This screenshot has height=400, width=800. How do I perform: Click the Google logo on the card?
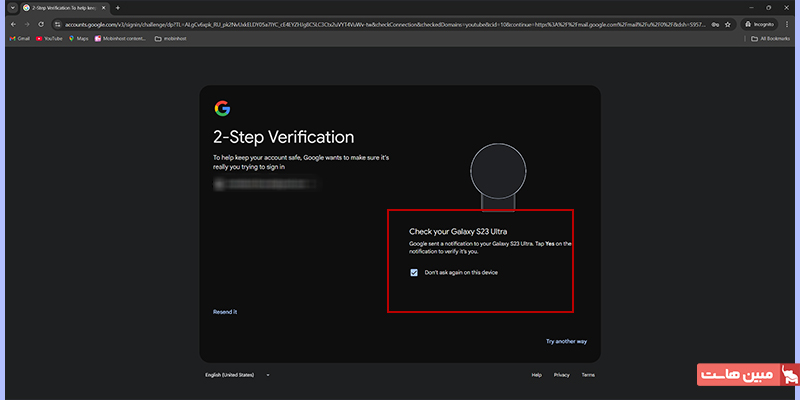coord(222,108)
